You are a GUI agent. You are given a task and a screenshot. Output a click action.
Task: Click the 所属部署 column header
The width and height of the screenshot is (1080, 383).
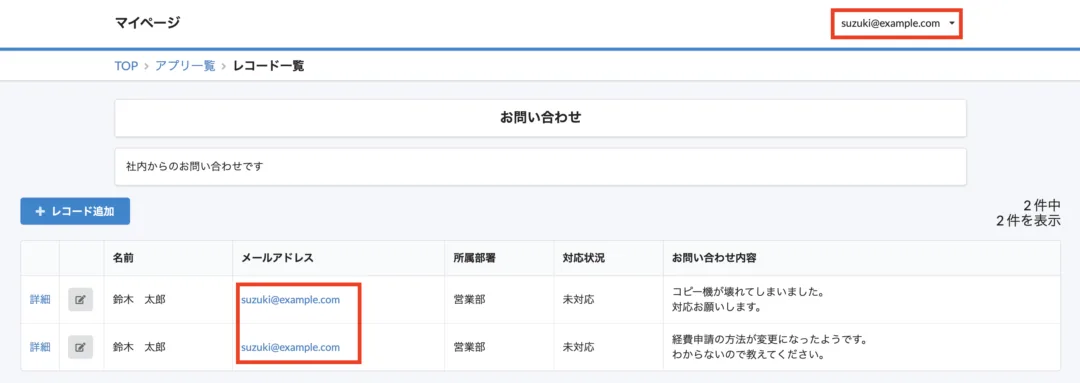[475, 258]
